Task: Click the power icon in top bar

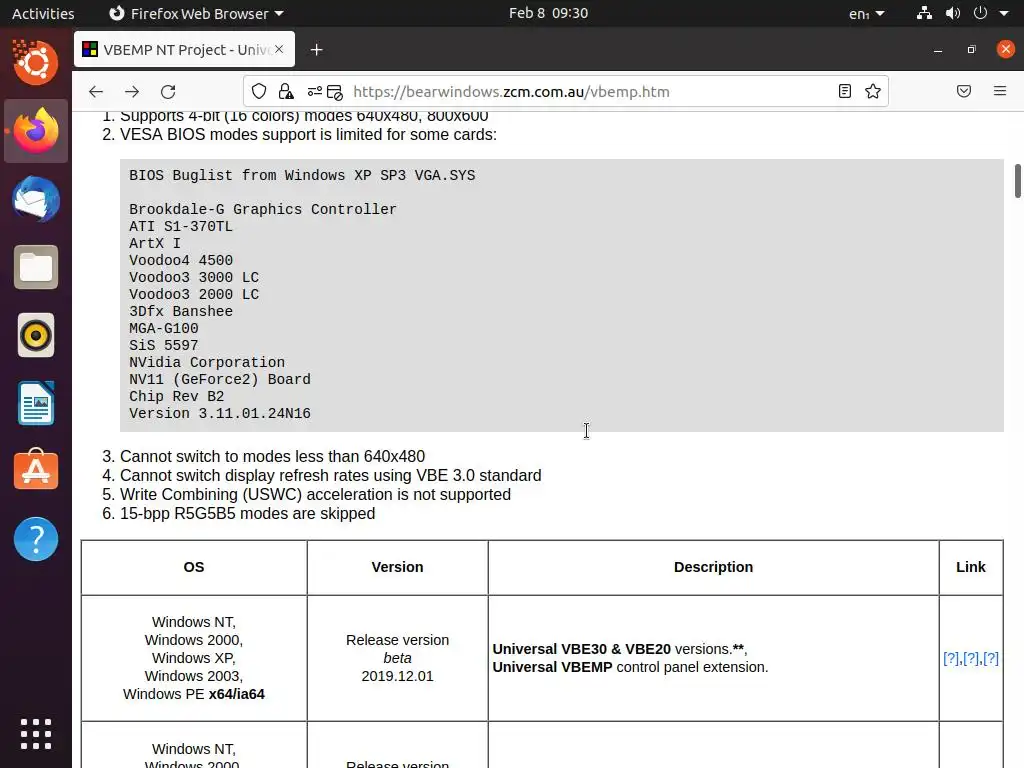Action: tap(980, 13)
